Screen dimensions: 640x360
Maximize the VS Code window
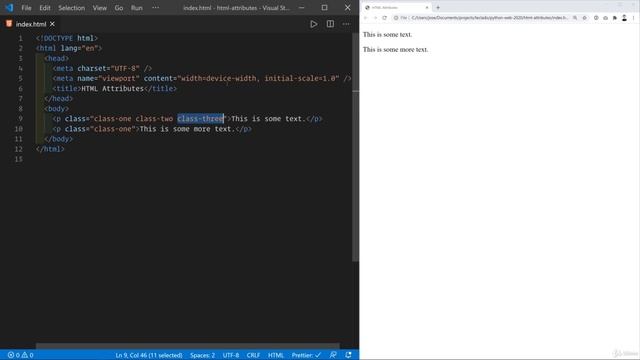click(x=324, y=8)
